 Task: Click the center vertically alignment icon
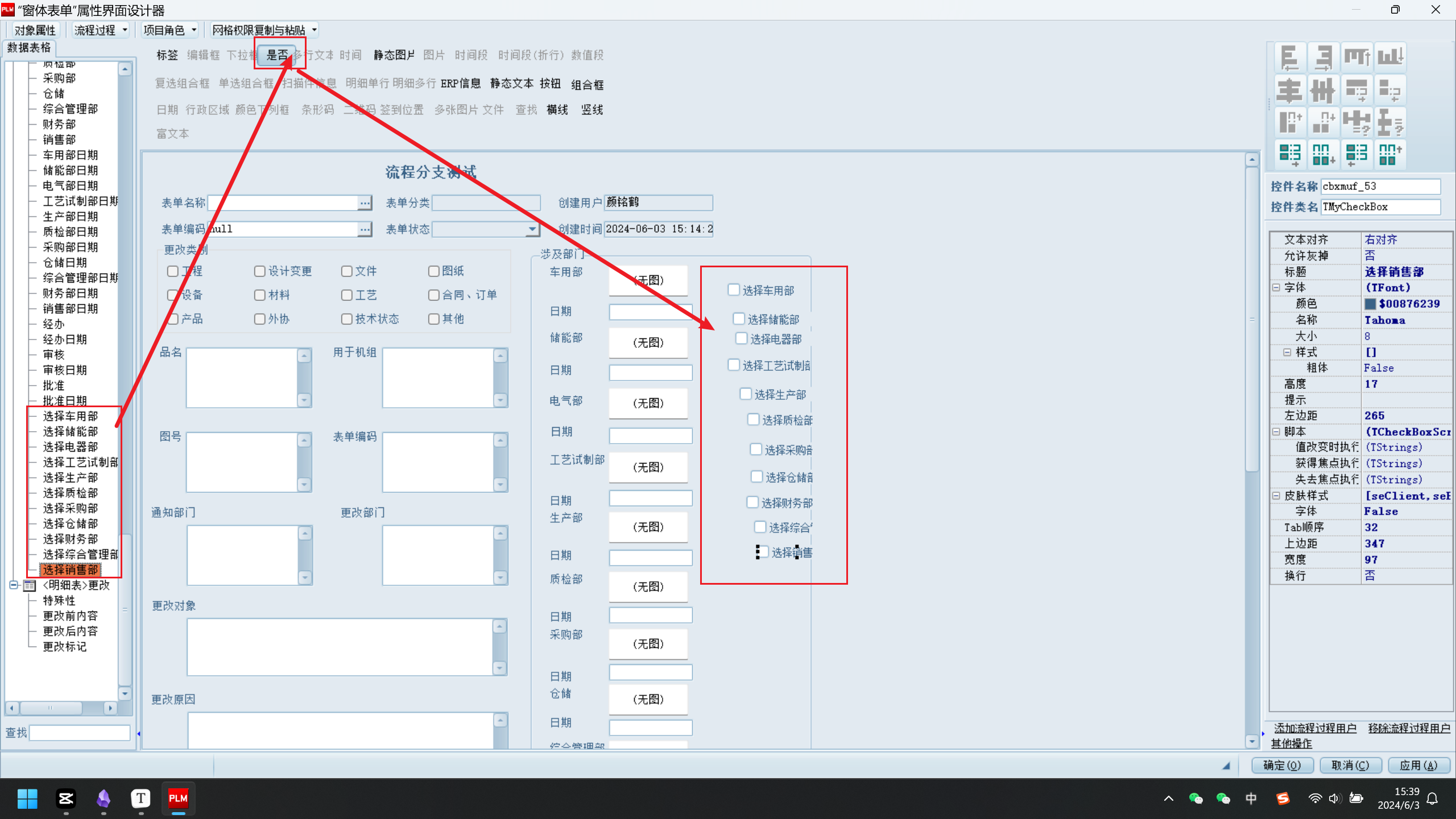point(1323,90)
